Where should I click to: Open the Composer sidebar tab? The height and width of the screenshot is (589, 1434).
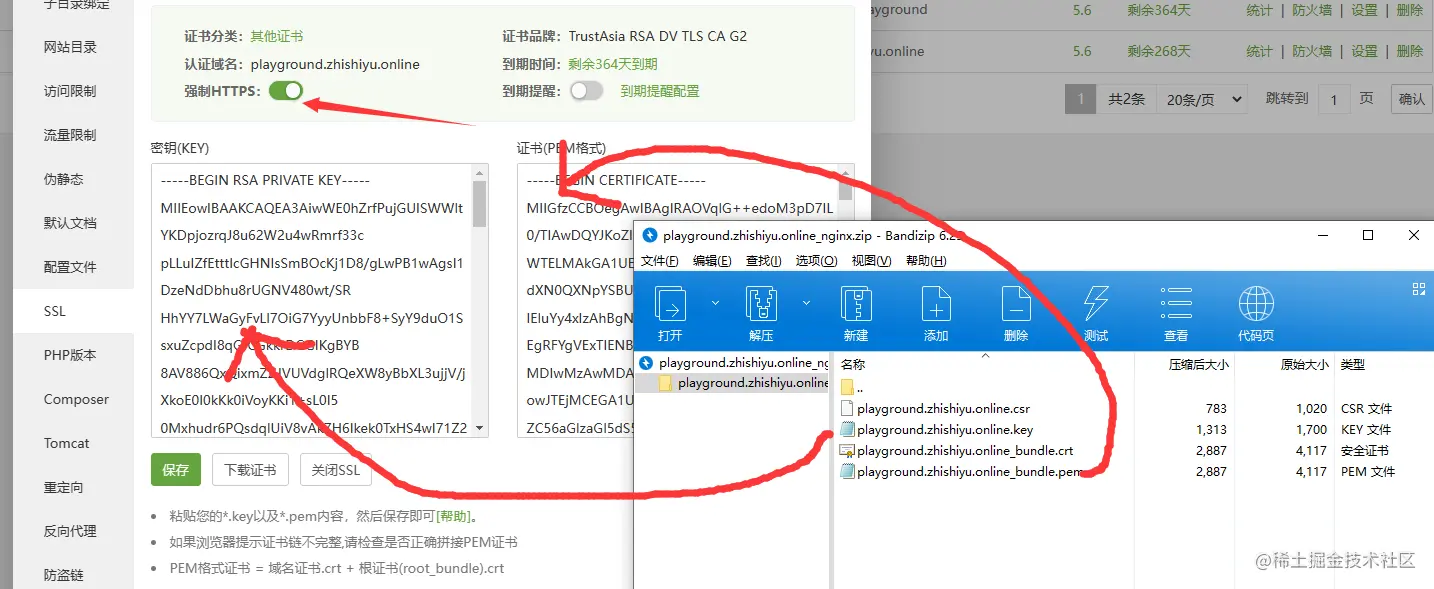pos(73,399)
